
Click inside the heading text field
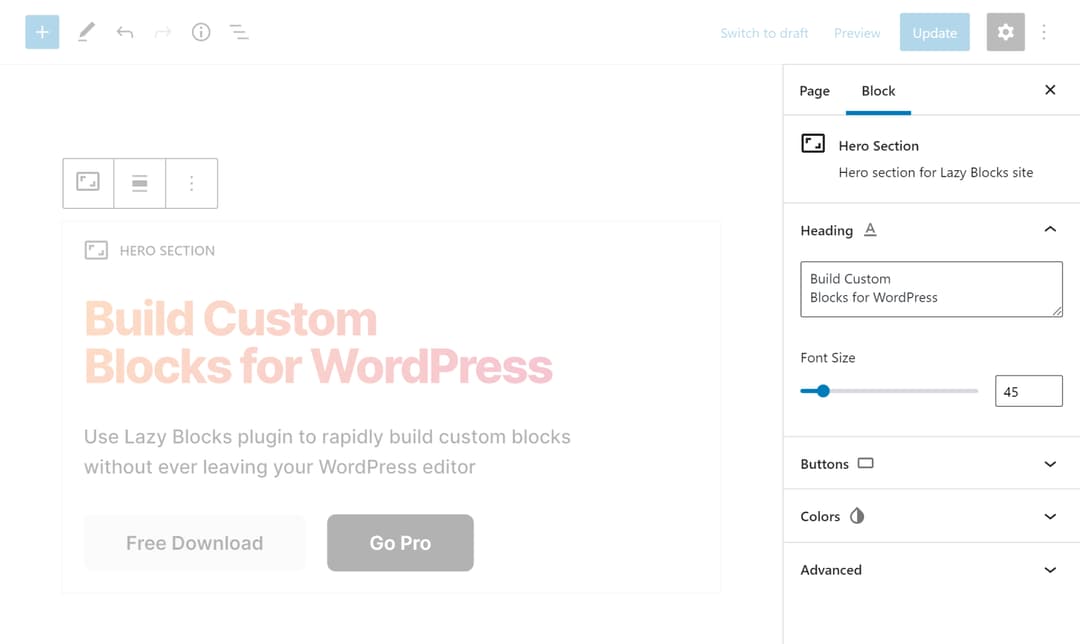coord(930,289)
